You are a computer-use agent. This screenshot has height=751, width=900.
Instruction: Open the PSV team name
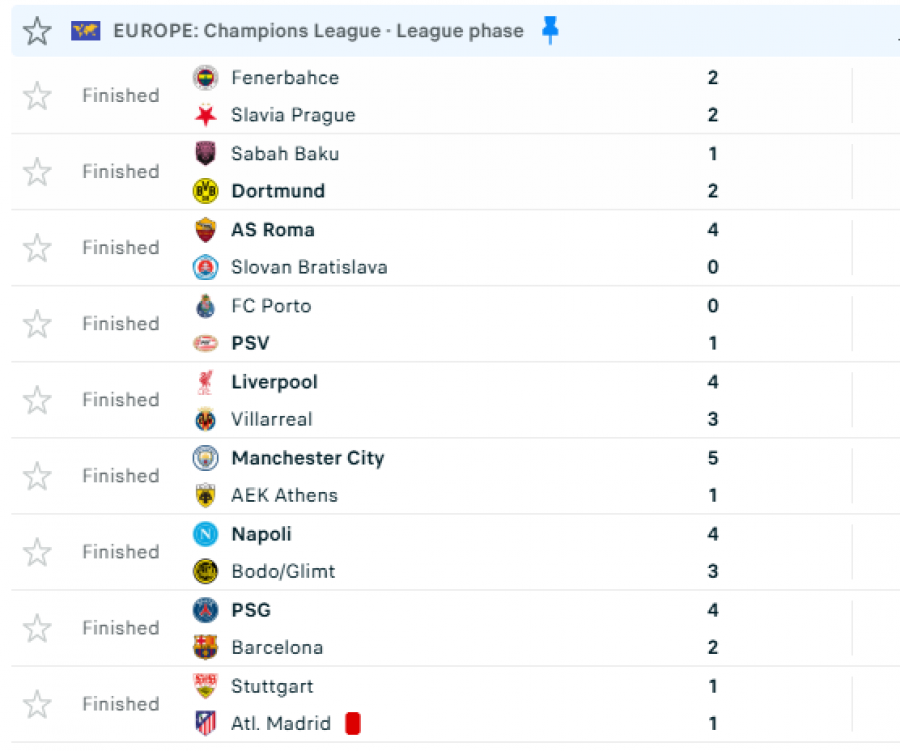coord(250,343)
